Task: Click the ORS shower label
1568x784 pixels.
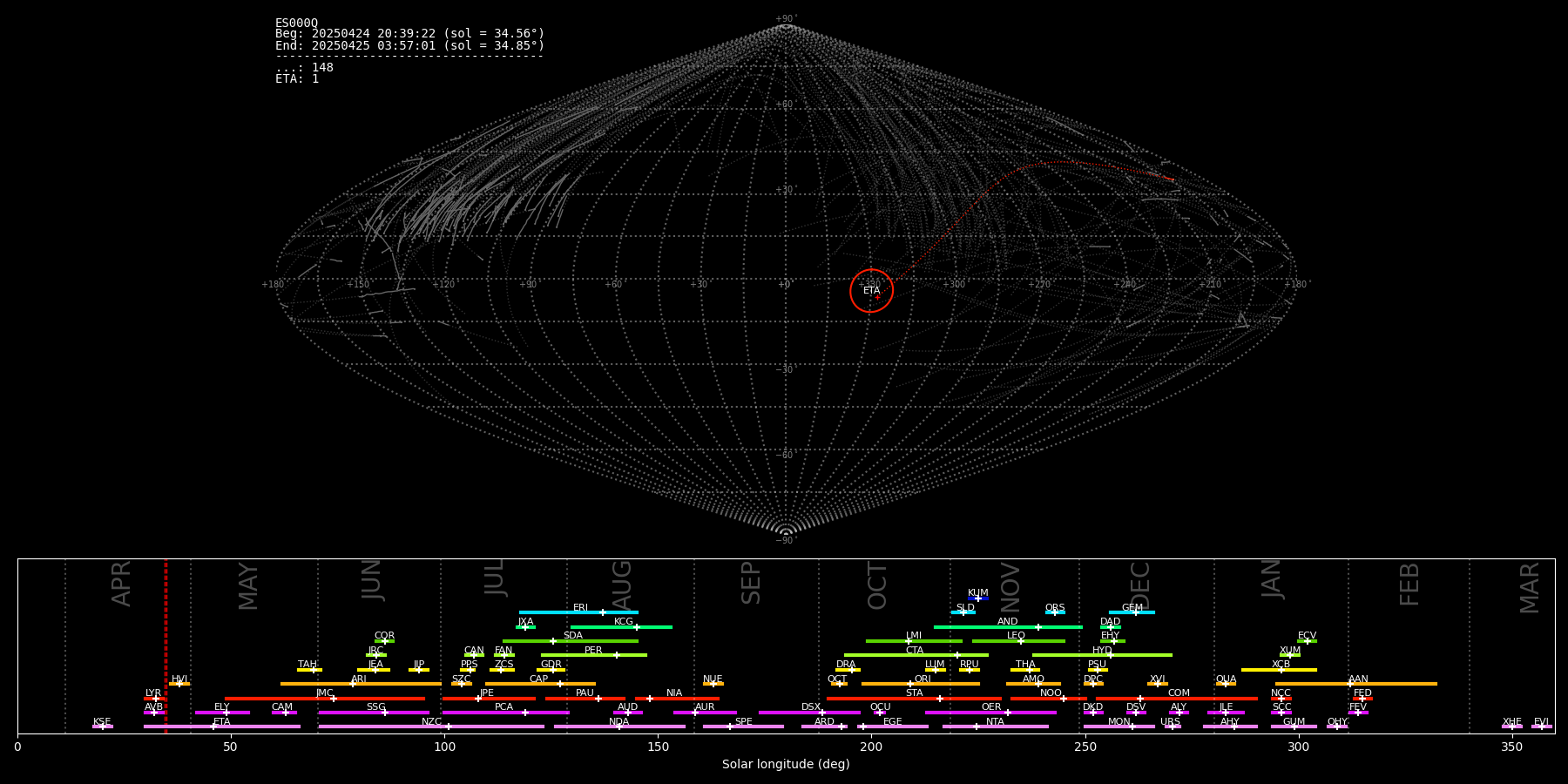Action: coord(1054,608)
